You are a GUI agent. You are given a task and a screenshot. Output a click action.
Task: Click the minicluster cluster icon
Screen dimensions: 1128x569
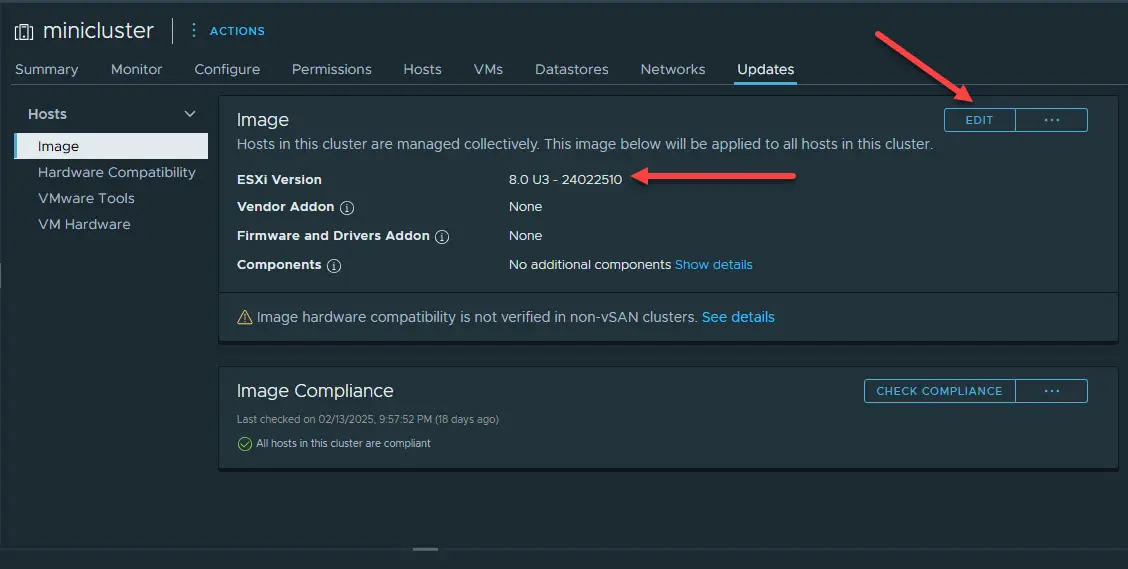(24, 32)
